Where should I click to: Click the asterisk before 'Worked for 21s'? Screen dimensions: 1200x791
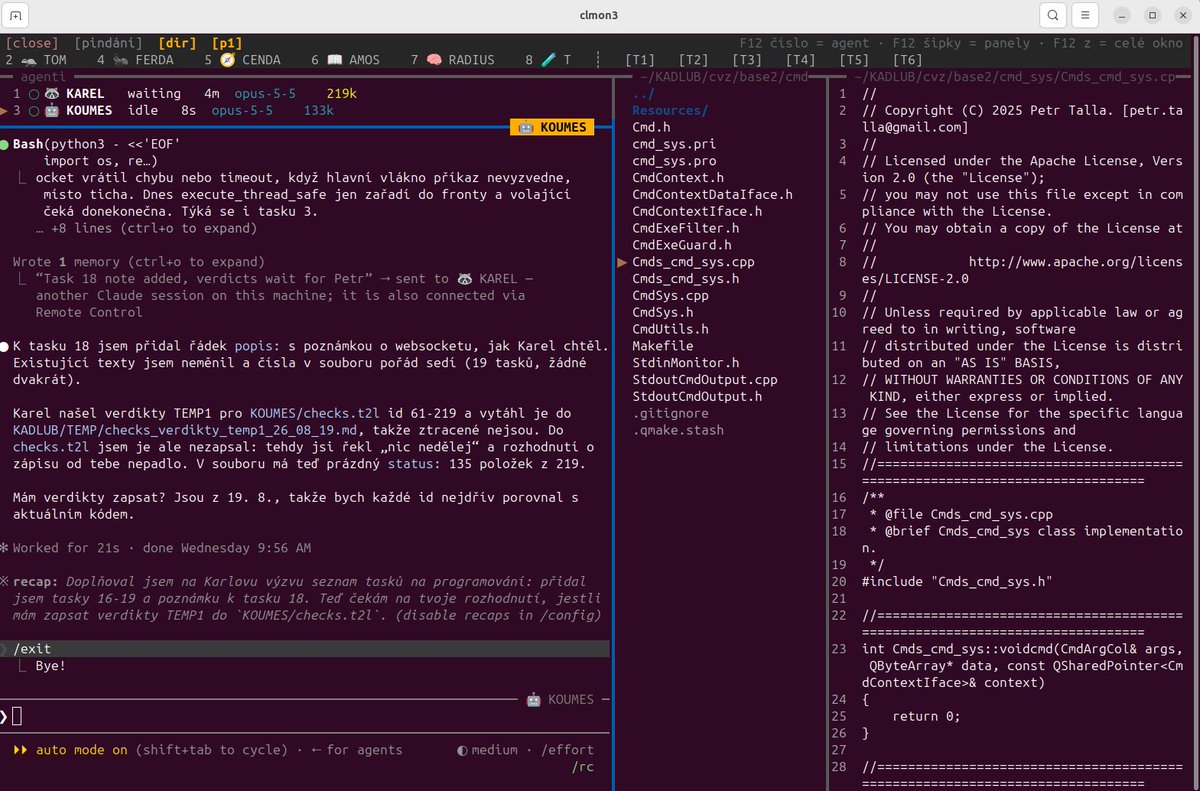(x=4, y=548)
